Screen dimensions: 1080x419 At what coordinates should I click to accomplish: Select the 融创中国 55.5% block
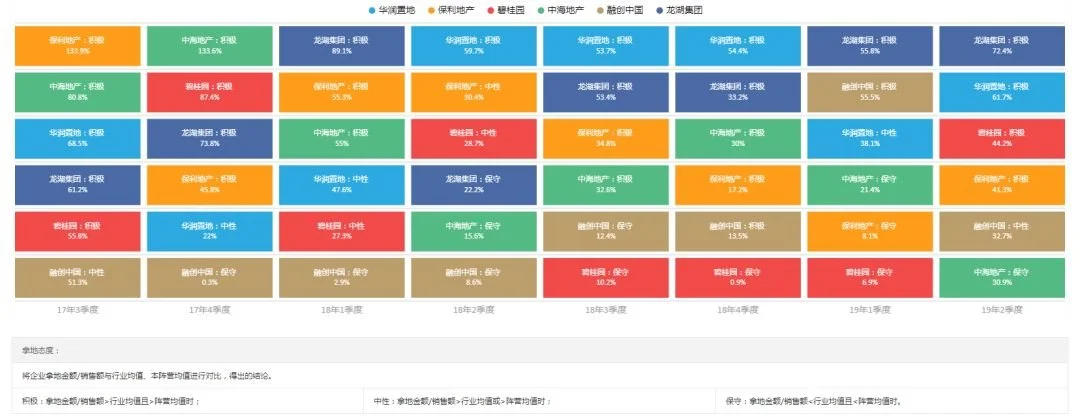pos(871,92)
